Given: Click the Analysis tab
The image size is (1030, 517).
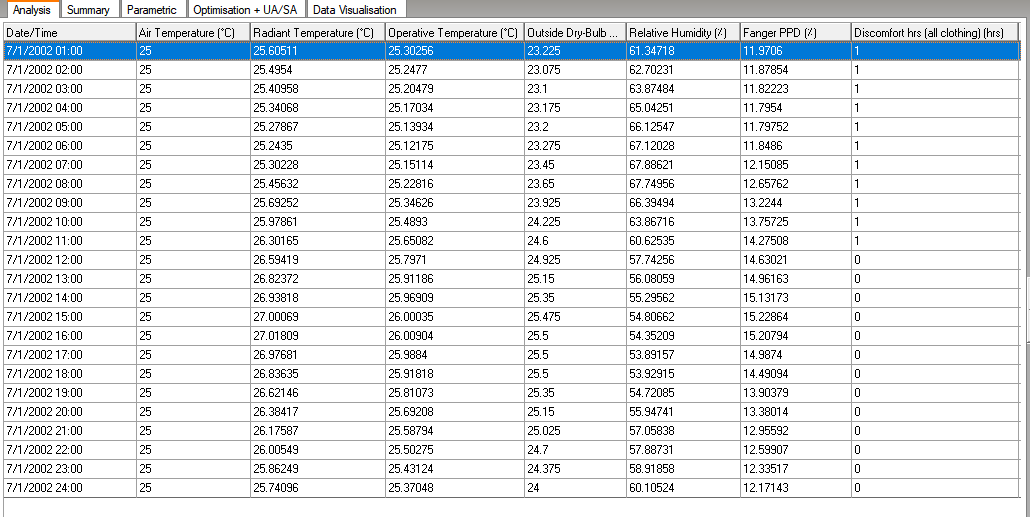Looking at the screenshot, I should pyautogui.click(x=32, y=9).
